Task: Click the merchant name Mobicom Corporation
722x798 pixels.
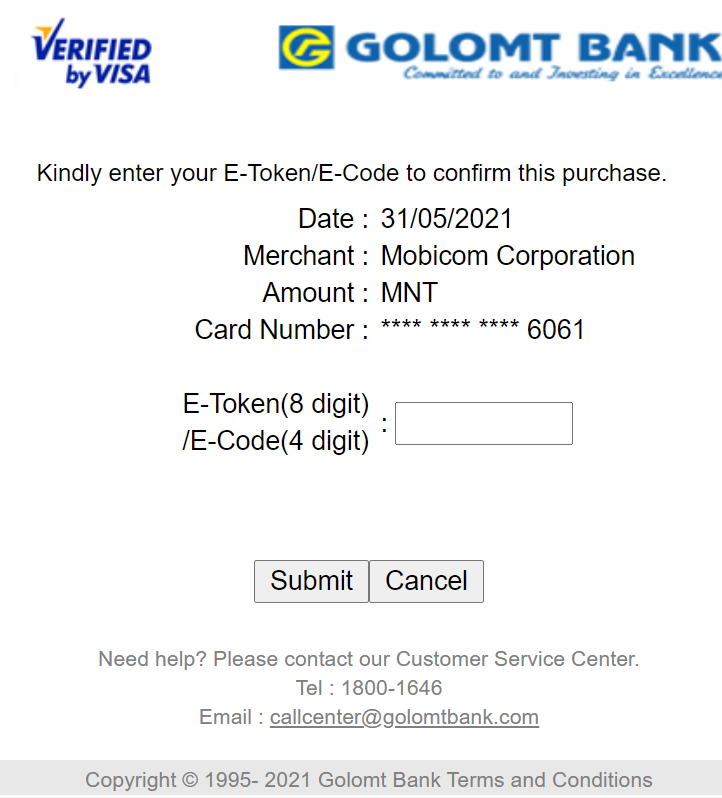Action: 508,256
